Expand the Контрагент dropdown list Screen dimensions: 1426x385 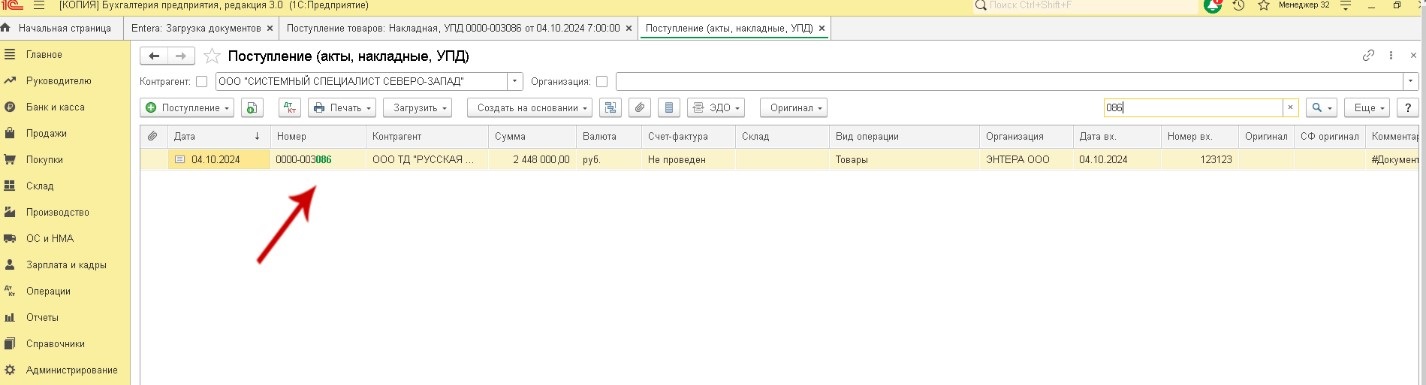(516, 81)
